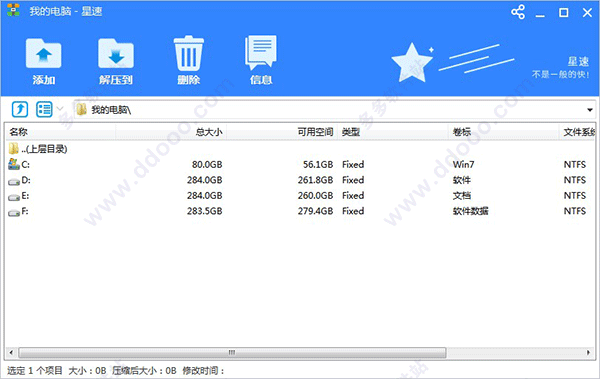Click the 选定 1 个项目 status text
This screenshot has height=379, width=600.
tap(35, 371)
